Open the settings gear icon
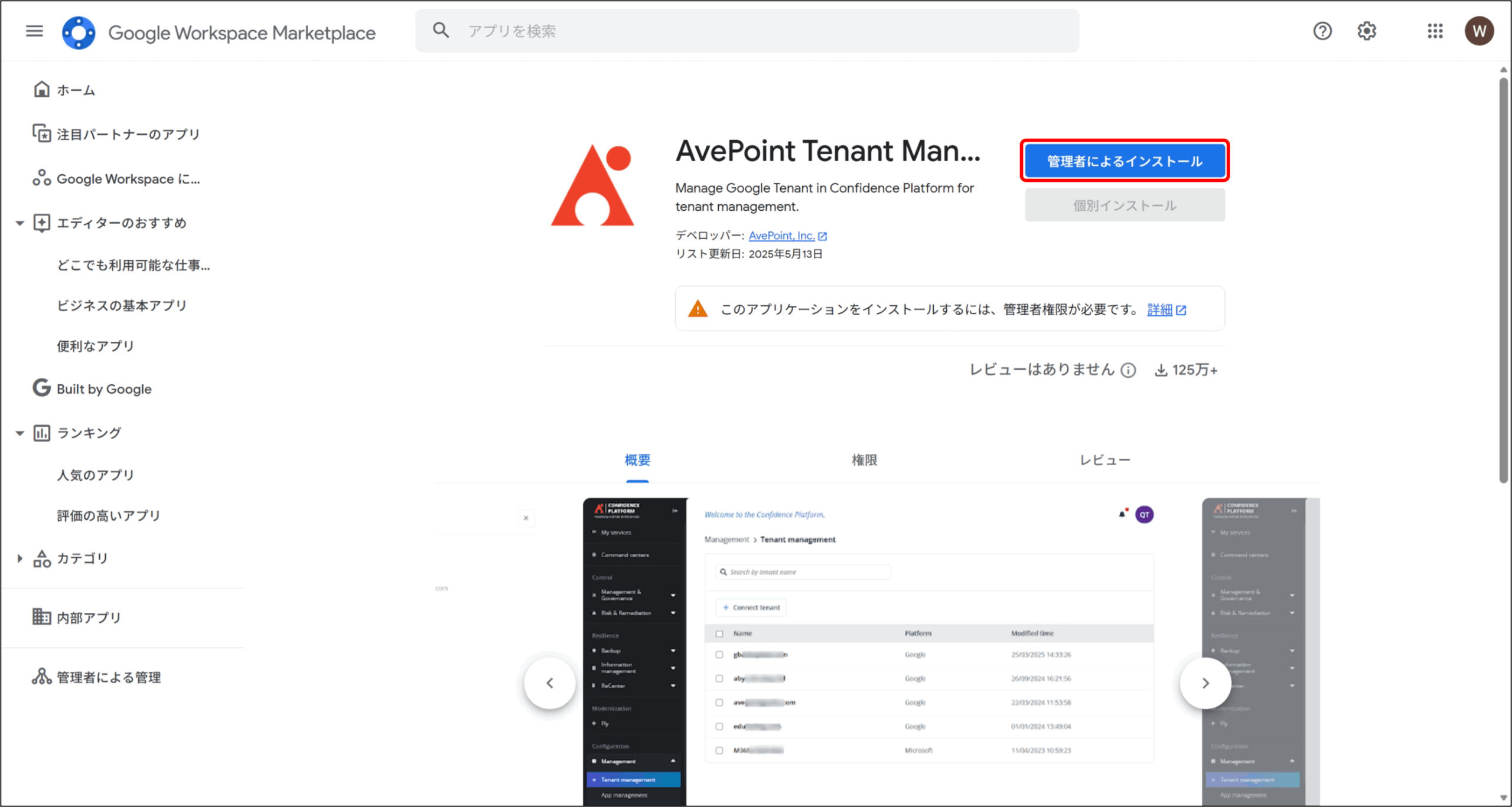This screenshot has width=1512, height=807. pos(1367,31)
